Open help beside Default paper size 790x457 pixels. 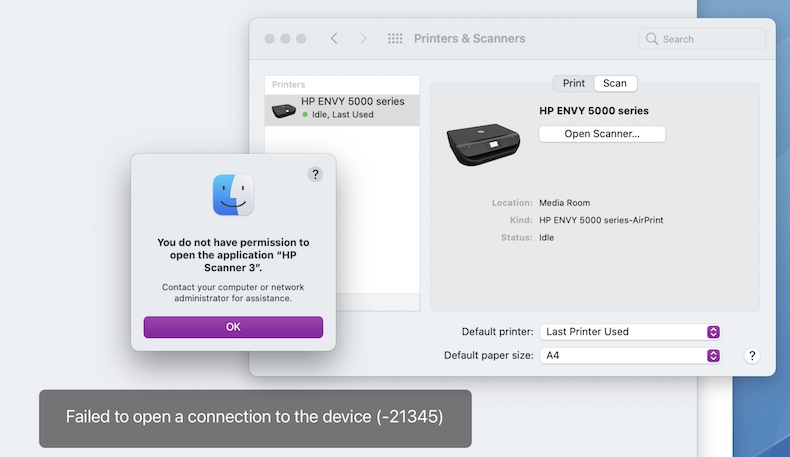click(752, 356)
